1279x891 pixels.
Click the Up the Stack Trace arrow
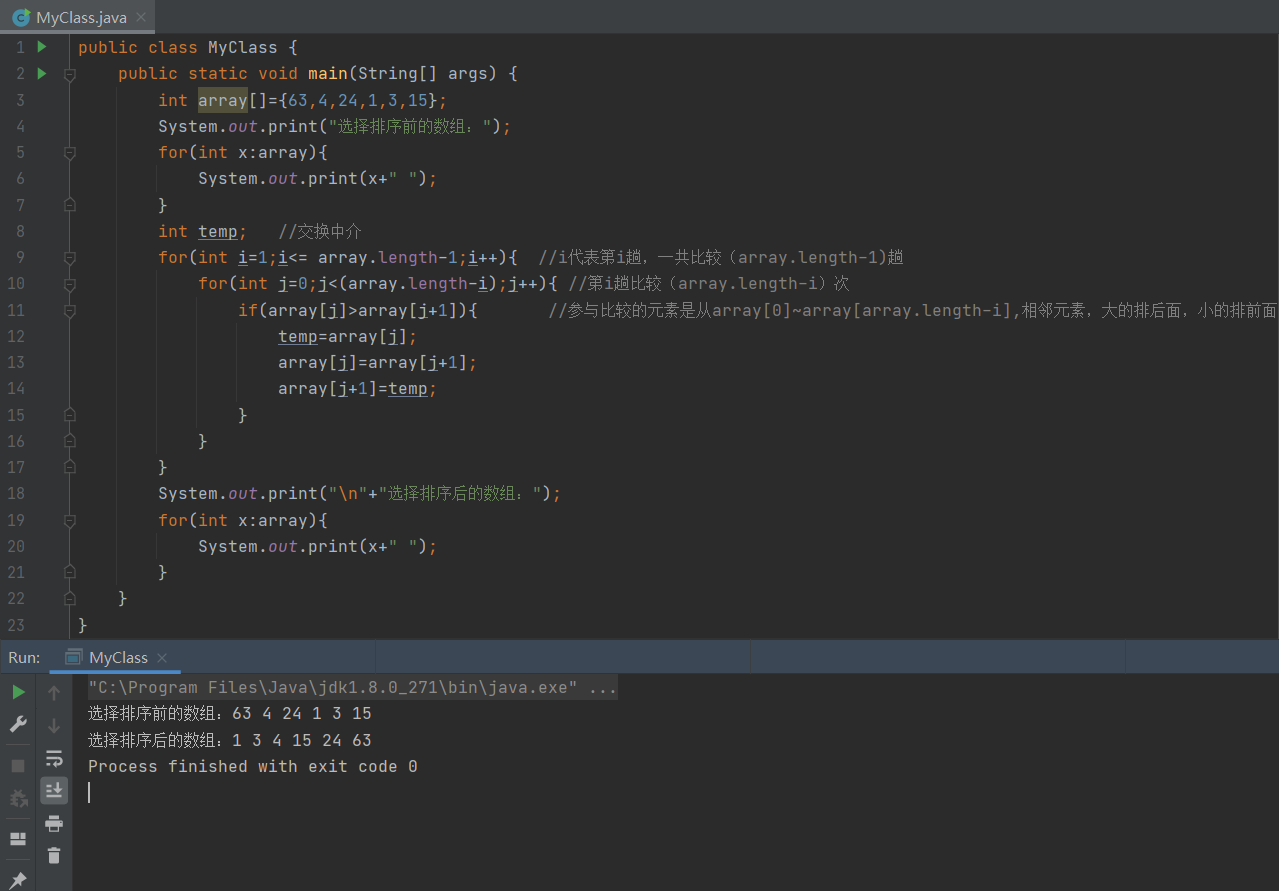(x=54, y=692)
